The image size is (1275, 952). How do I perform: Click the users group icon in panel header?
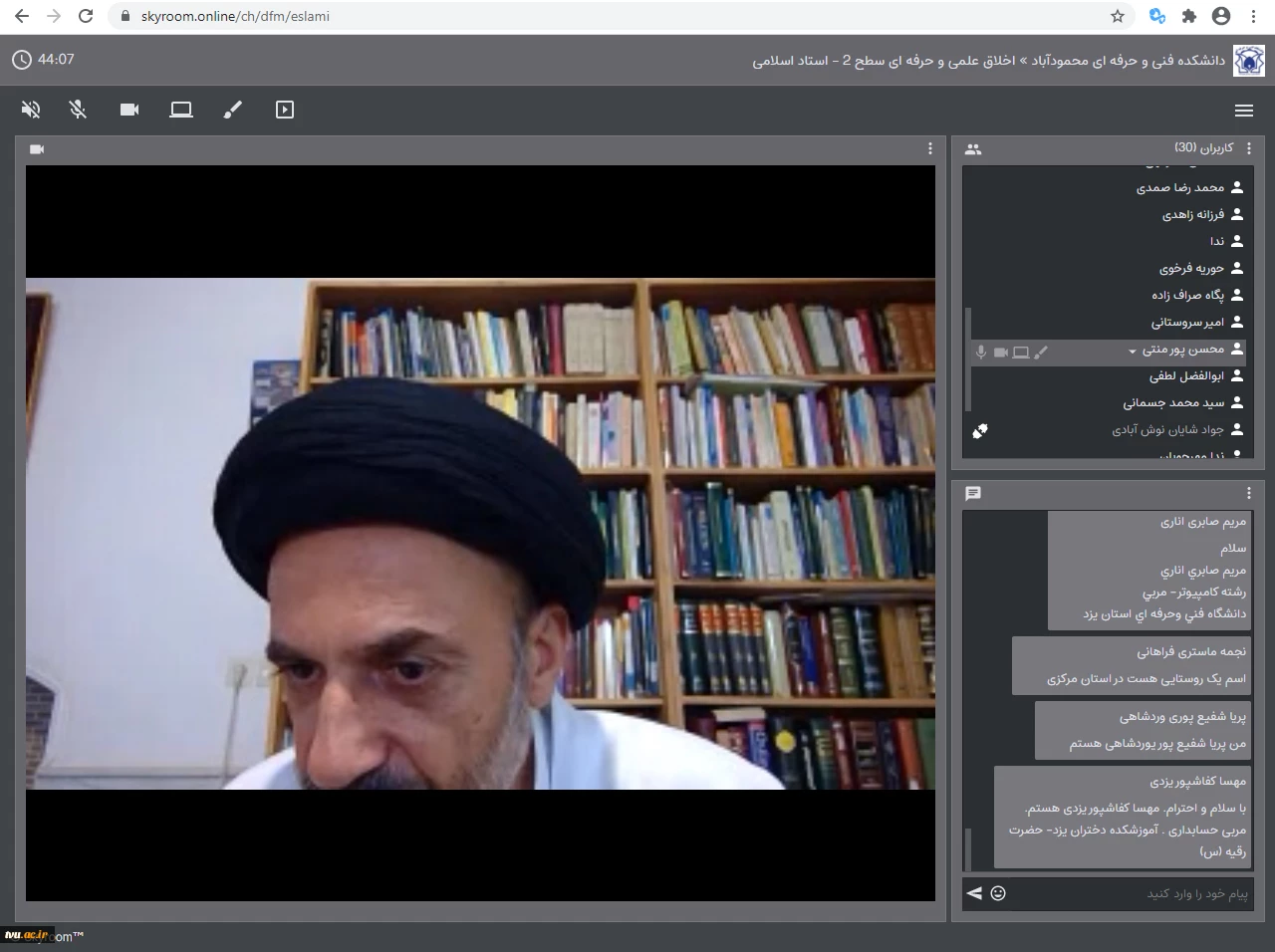click(973, 149)
